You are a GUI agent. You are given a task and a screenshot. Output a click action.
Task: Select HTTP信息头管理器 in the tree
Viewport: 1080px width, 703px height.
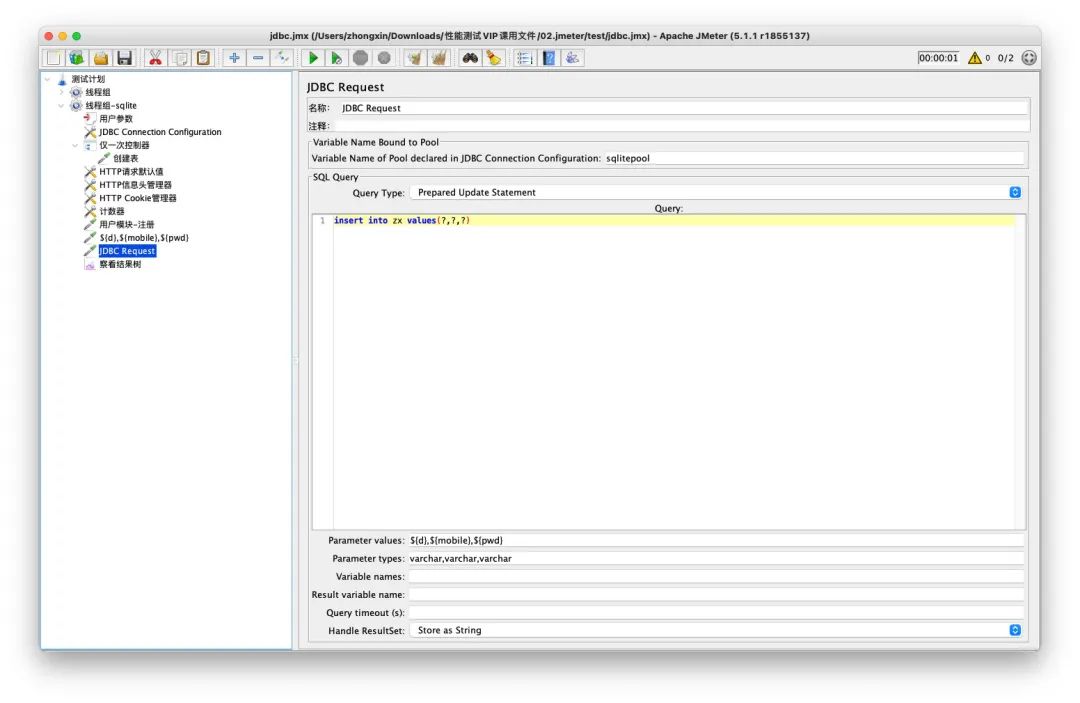click(135, 185)
